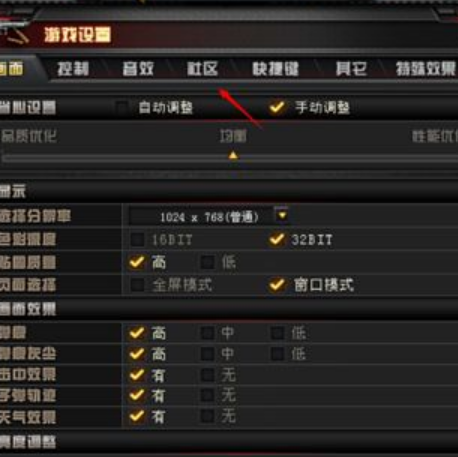Enable the 自动调整 checkbox
This screenshot has height=457, width=458.
click(x=122, y=107)
